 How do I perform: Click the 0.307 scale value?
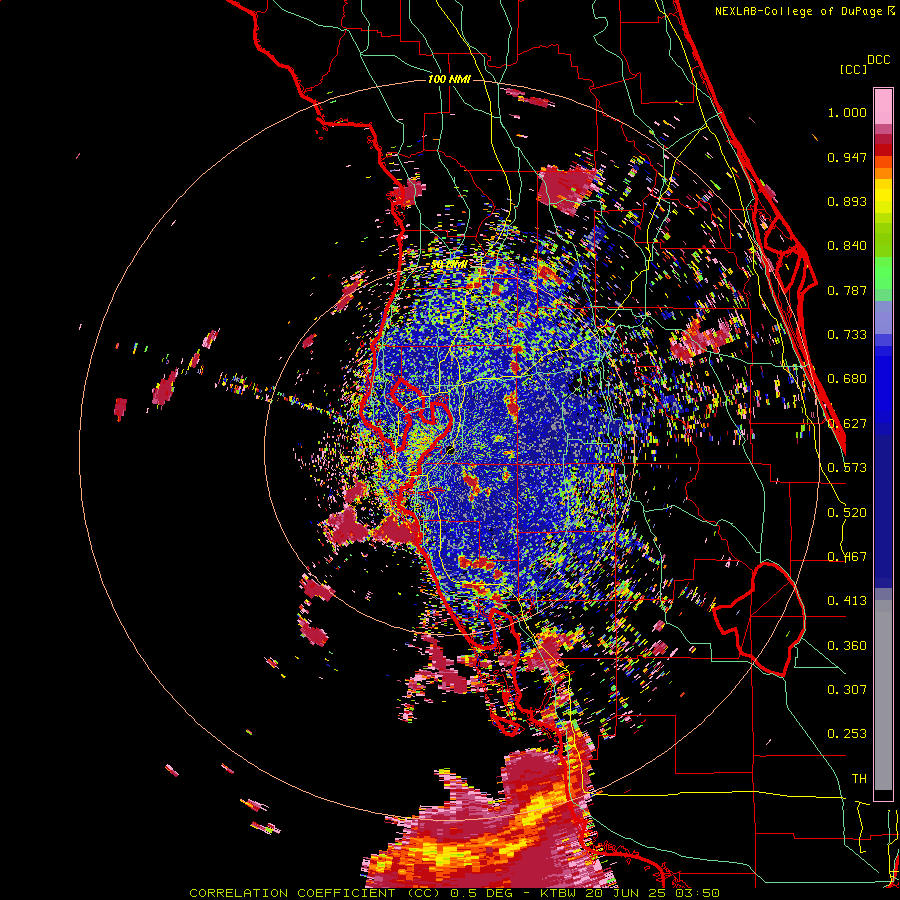[x=847, y=690]
